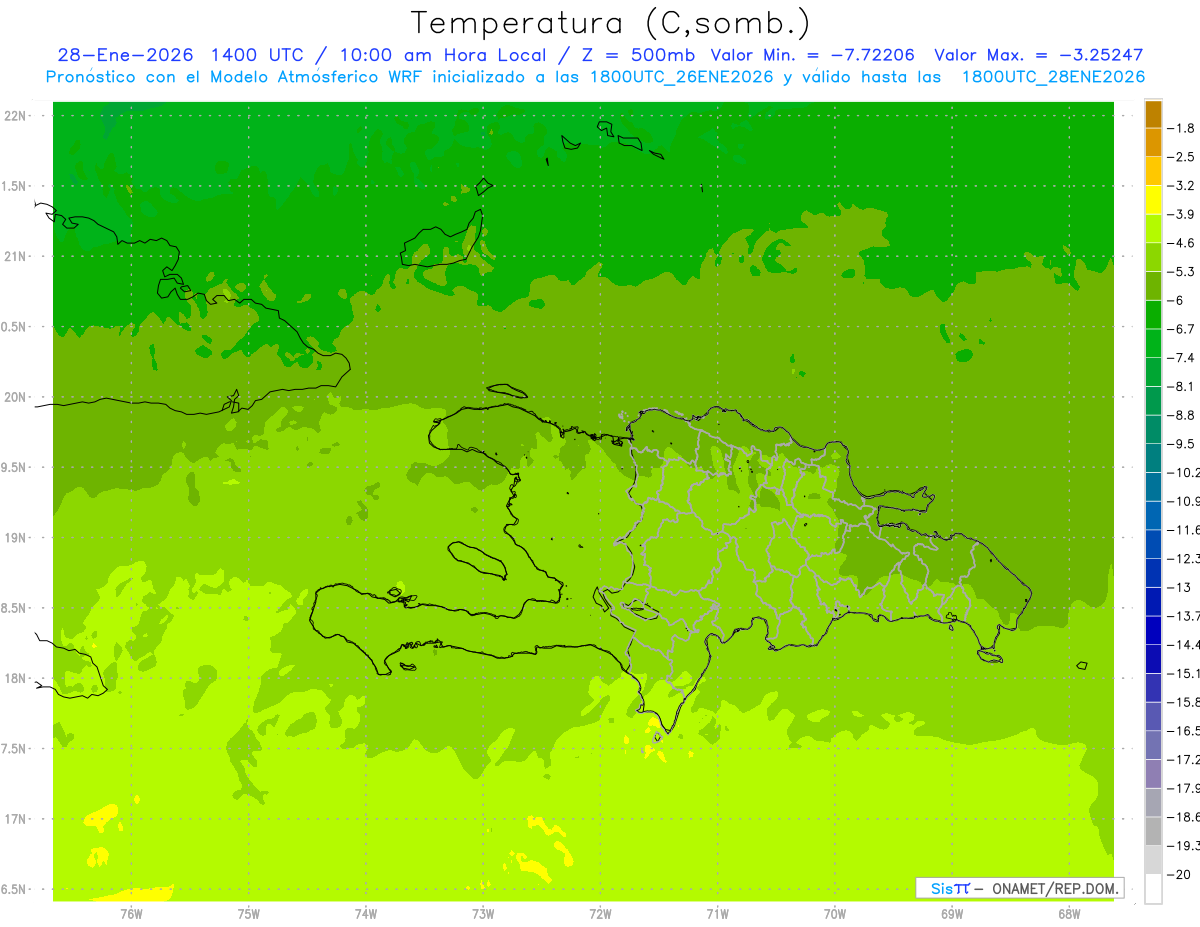Click the "69W" longitude label

[x=952, y=914]
